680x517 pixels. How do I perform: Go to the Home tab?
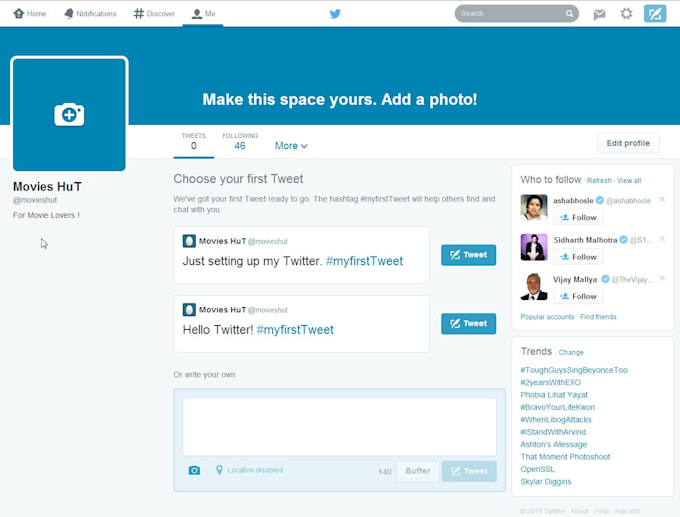29,13
